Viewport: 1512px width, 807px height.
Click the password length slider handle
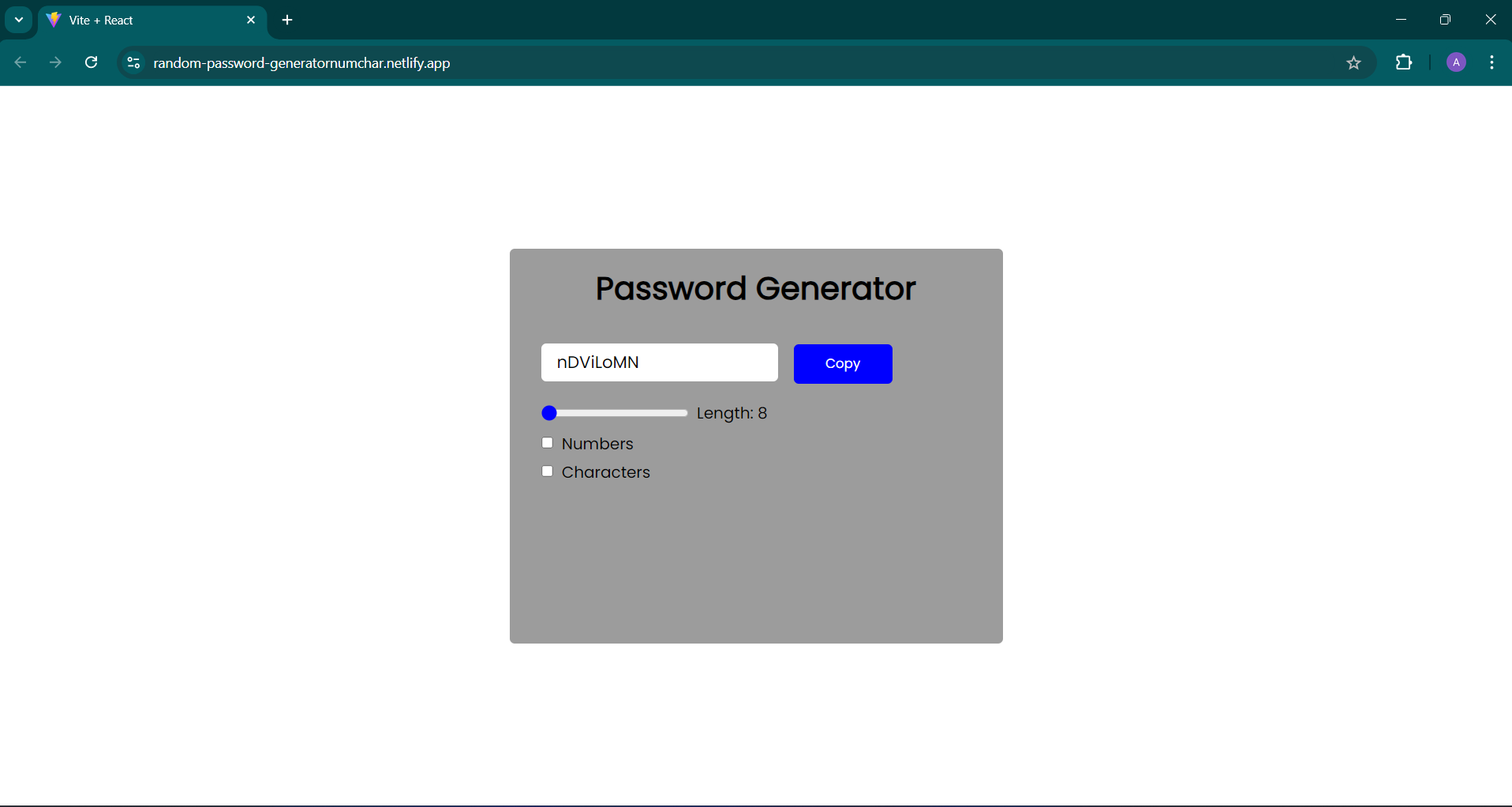coord(550,413)
